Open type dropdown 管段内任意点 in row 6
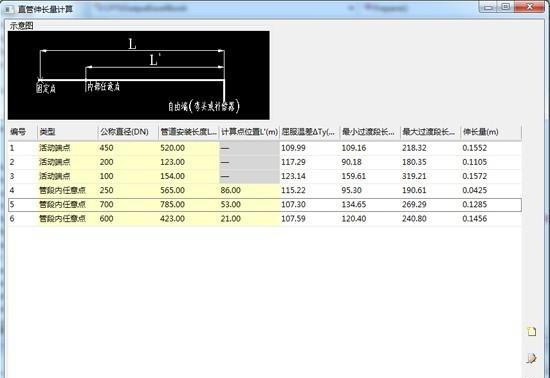Image resolution: width=550 pixels, height=378 pixels. [67, 218]
